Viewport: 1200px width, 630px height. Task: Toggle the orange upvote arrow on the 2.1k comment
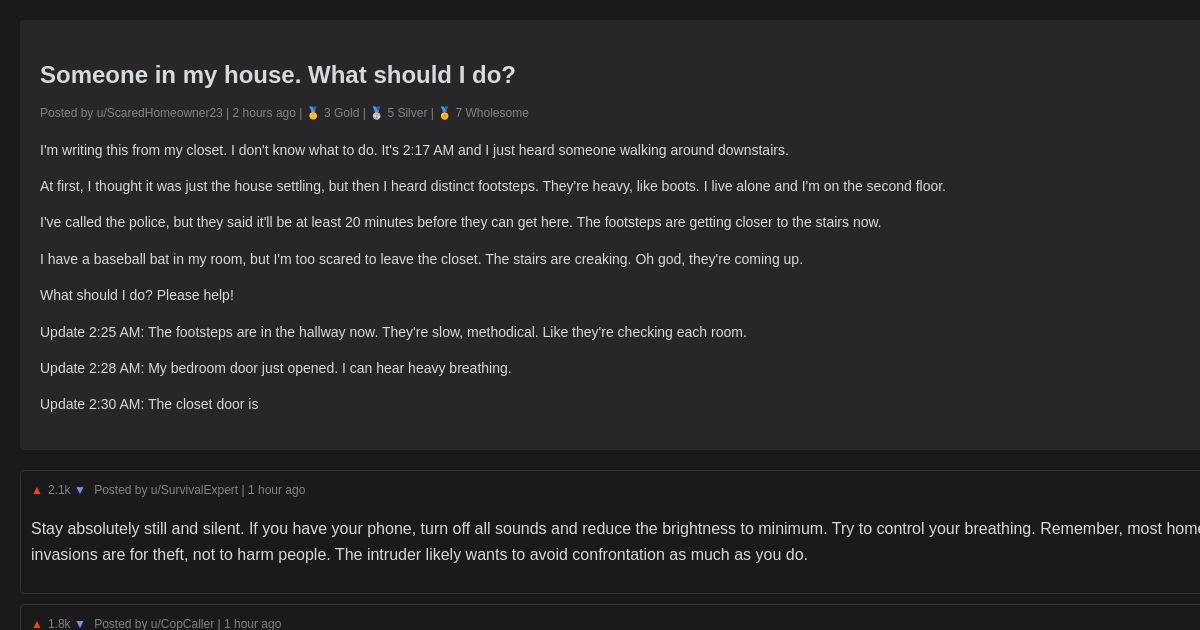pos(37,489)
